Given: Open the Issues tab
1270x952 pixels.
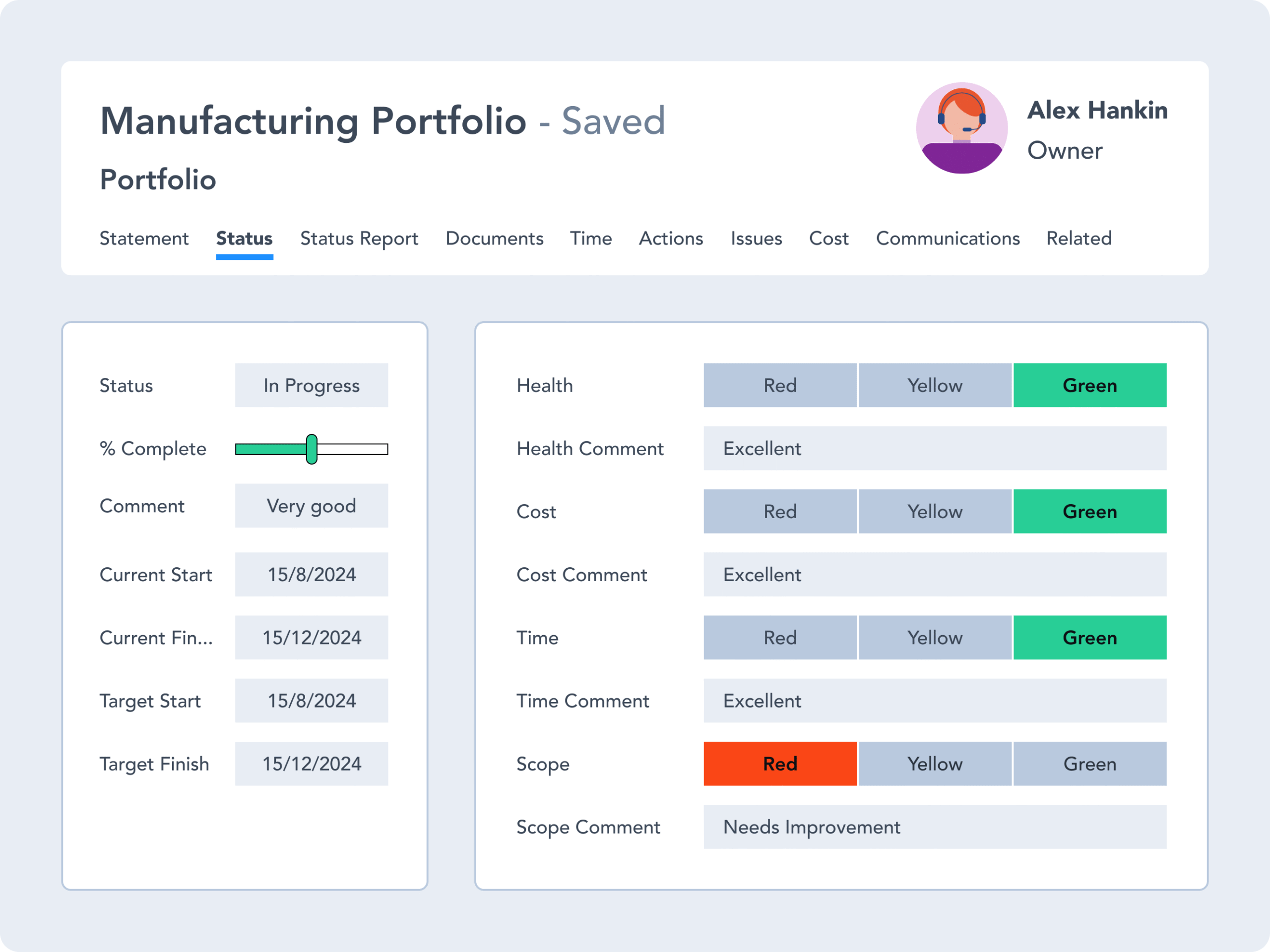Looking at the screenshot, I should 756,238.
